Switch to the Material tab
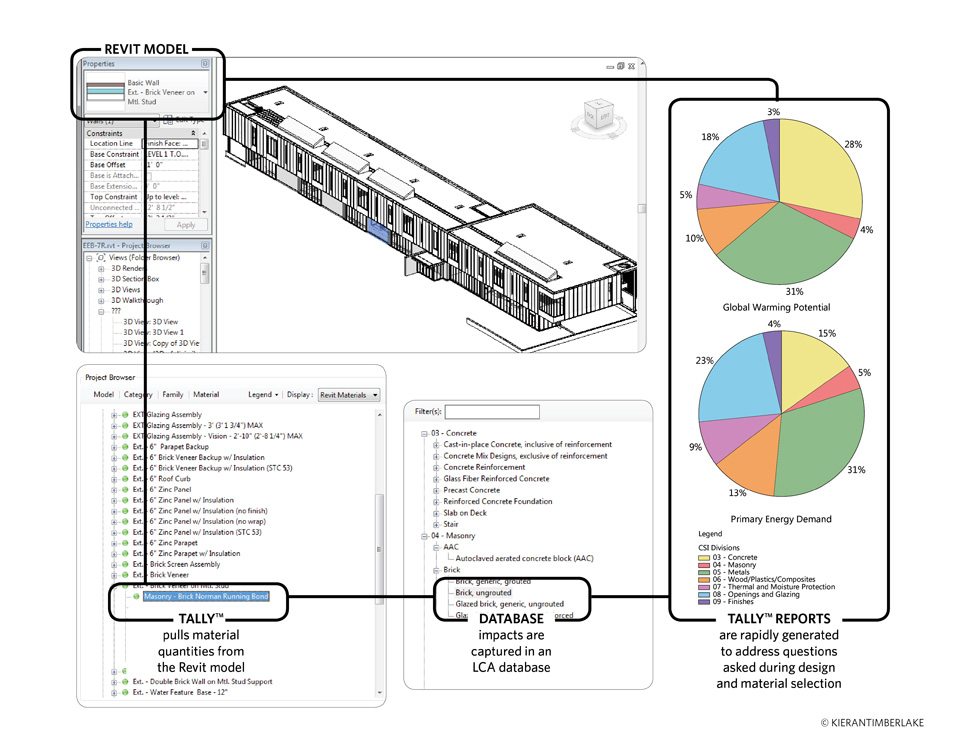This screenshot has height=735, width=960. (206, 395)
